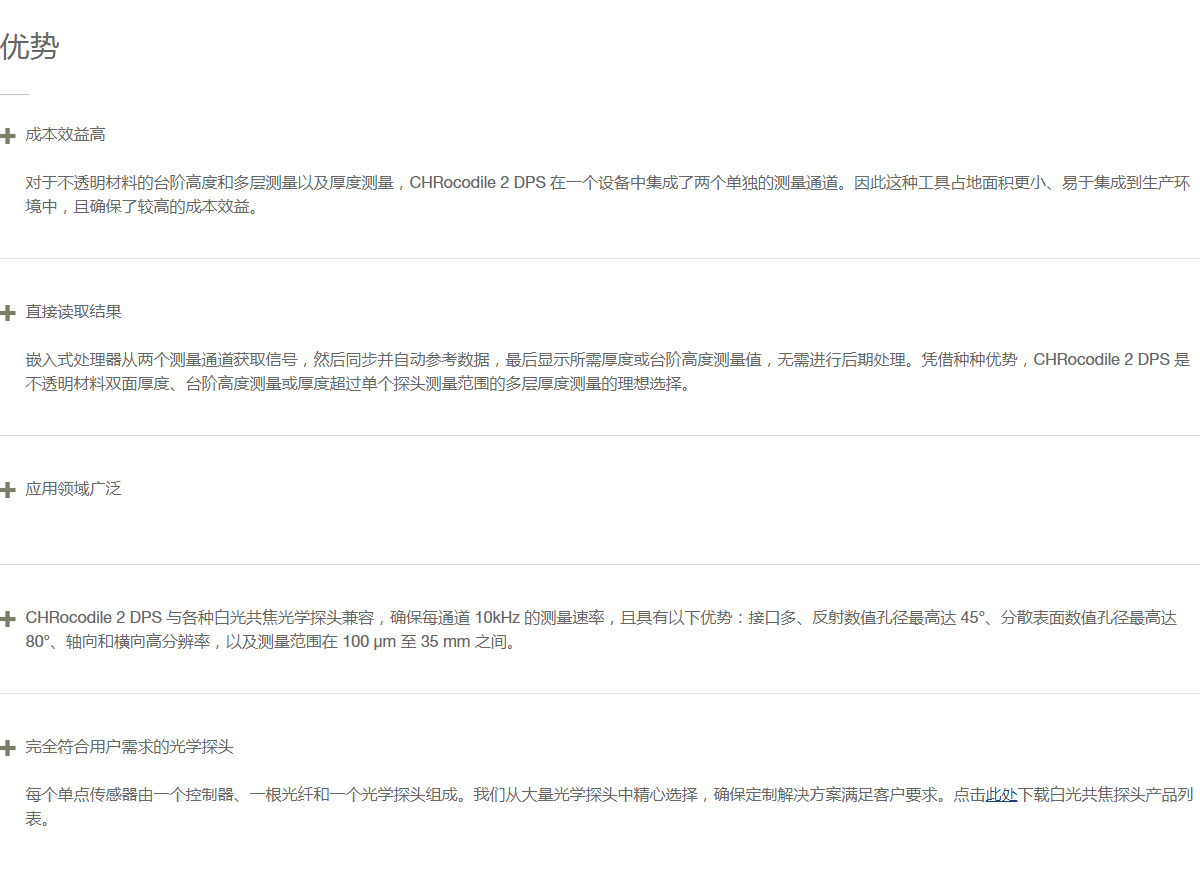Click the paragraph starting with 对于不透明材料
Image resolution: width=1200 pixels, height=886 pixels.
pos(600,196)
